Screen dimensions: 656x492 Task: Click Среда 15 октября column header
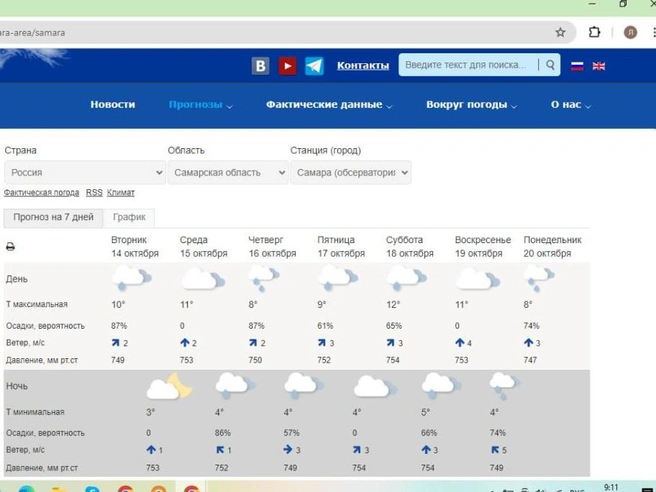coord(203,247)
